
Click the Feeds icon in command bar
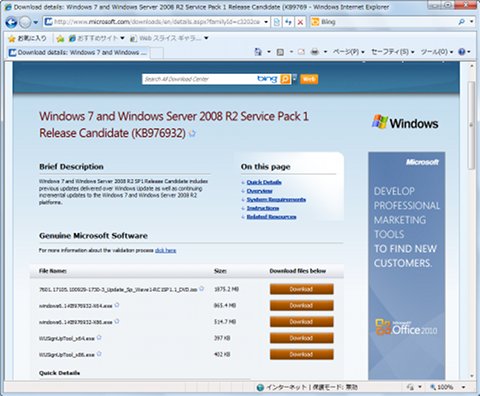(280, 52)
